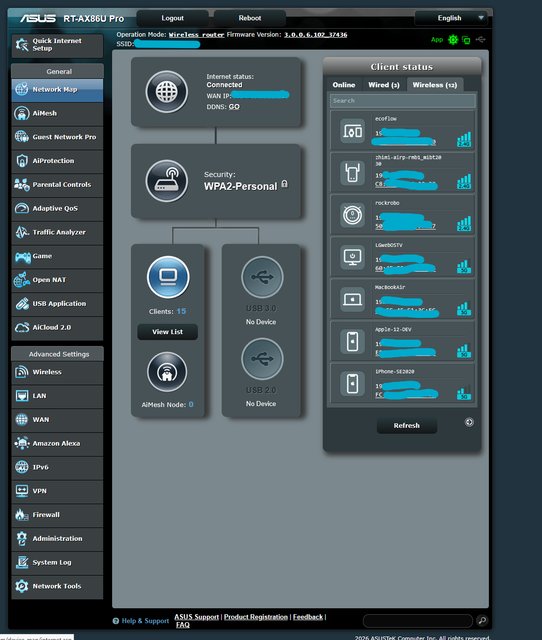Open VPN settings
This screenshot has width=542, height=640.
point(57,491)
